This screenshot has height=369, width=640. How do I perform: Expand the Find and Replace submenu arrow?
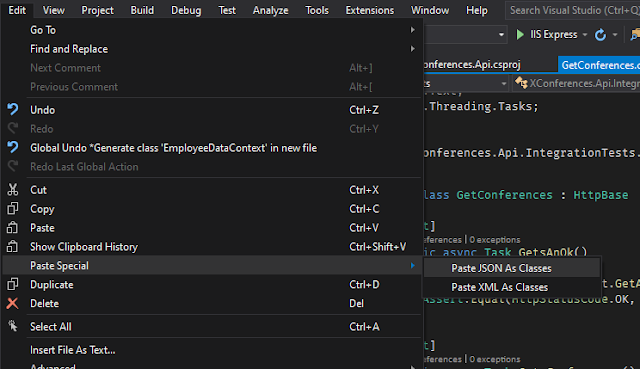coord(412,49)
